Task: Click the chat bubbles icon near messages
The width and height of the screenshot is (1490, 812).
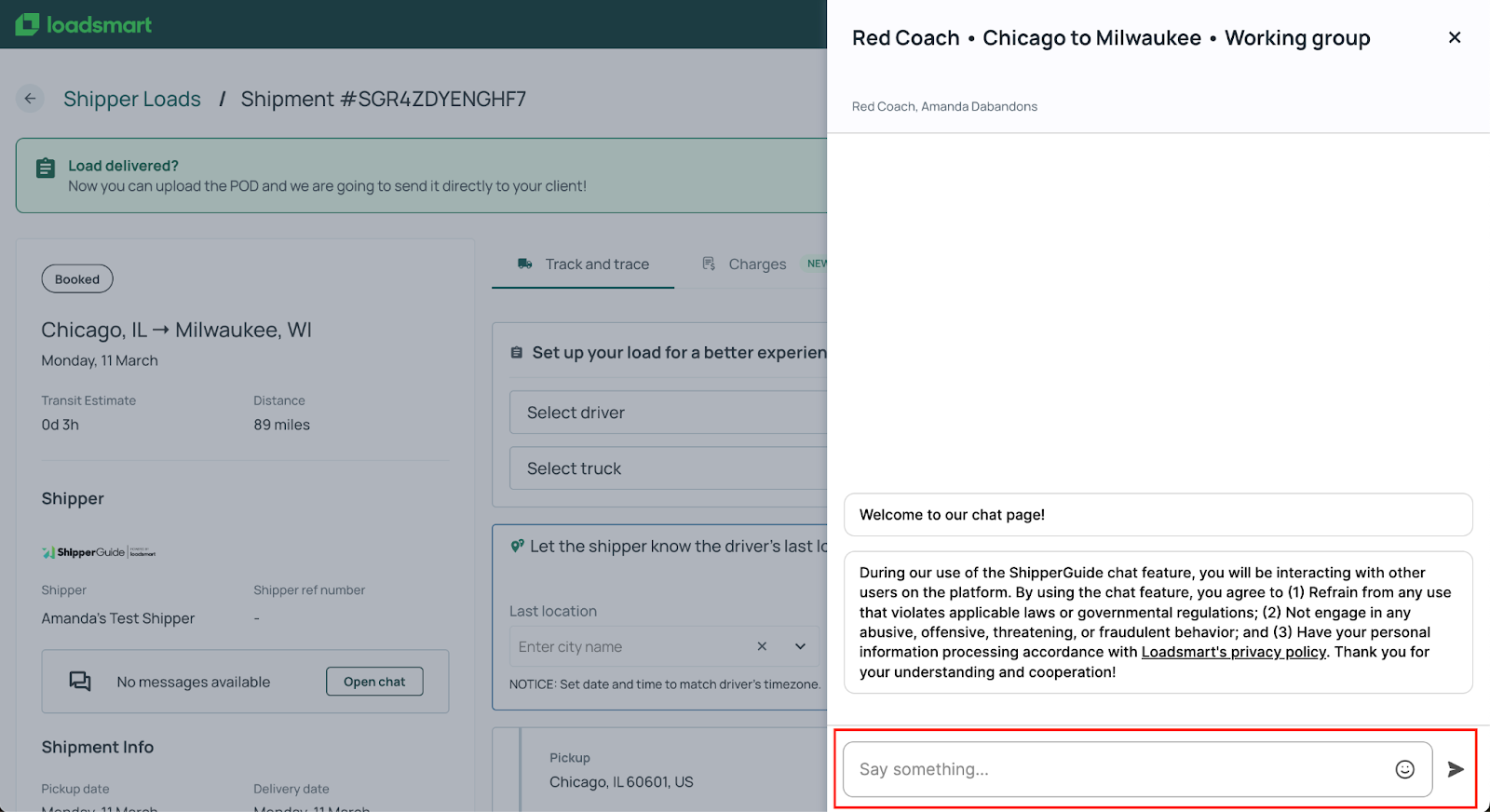Action: point(80,682)
